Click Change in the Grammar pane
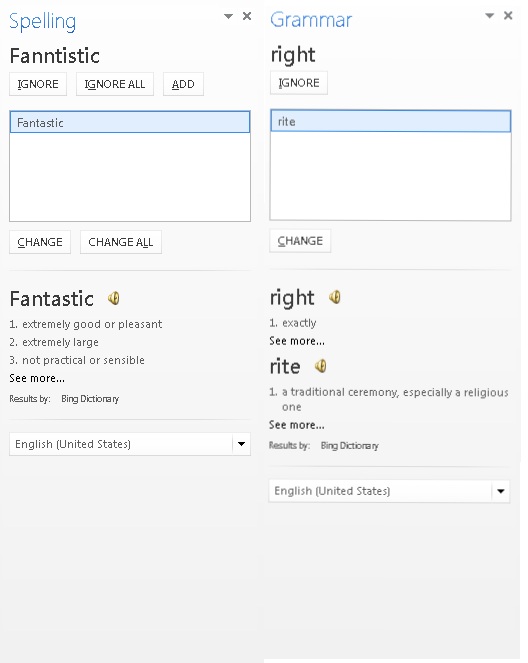 300,241
